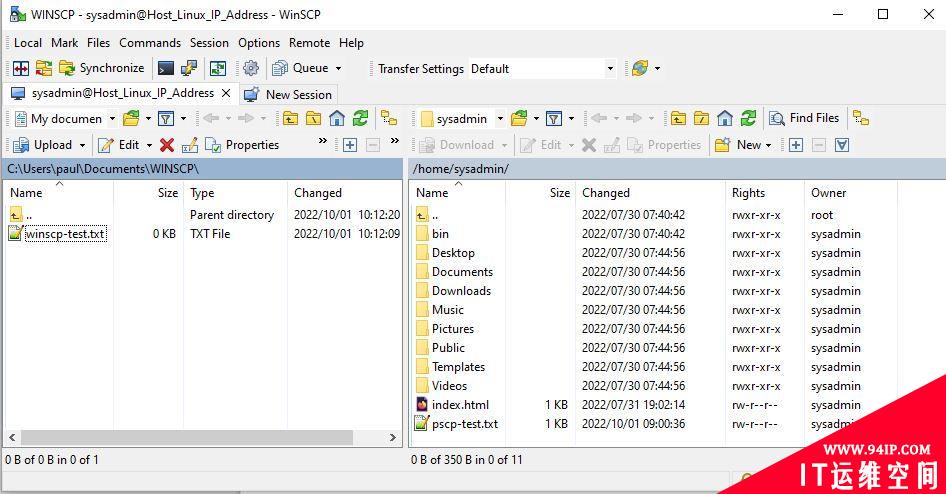Click the local Edit button
946x494 pixels.
click(x=119, y=145)
